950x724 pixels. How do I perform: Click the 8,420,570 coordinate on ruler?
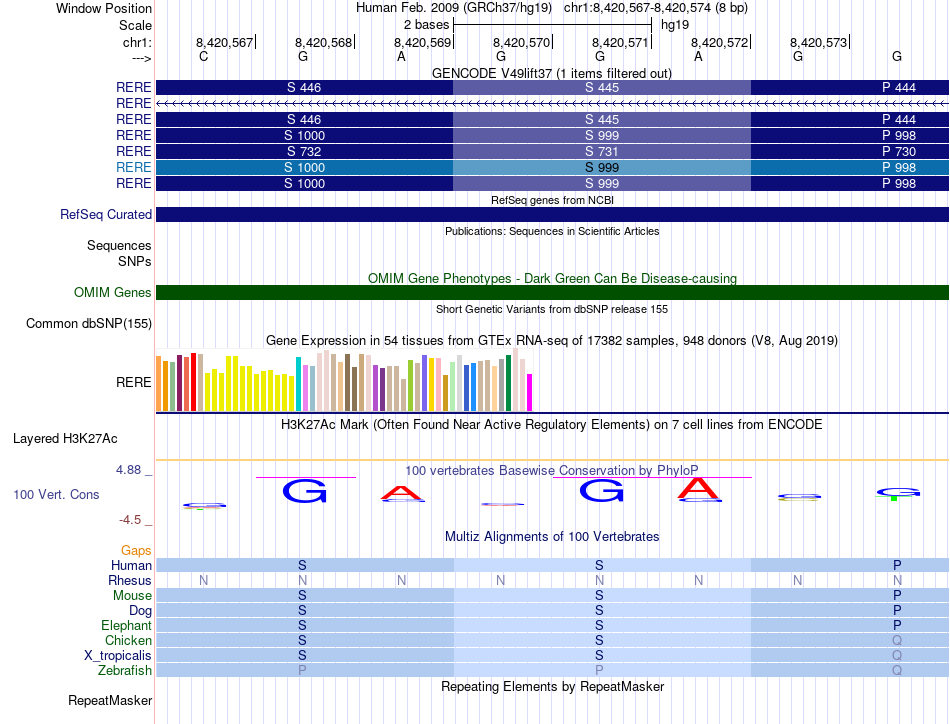click(x=521, y=42)
